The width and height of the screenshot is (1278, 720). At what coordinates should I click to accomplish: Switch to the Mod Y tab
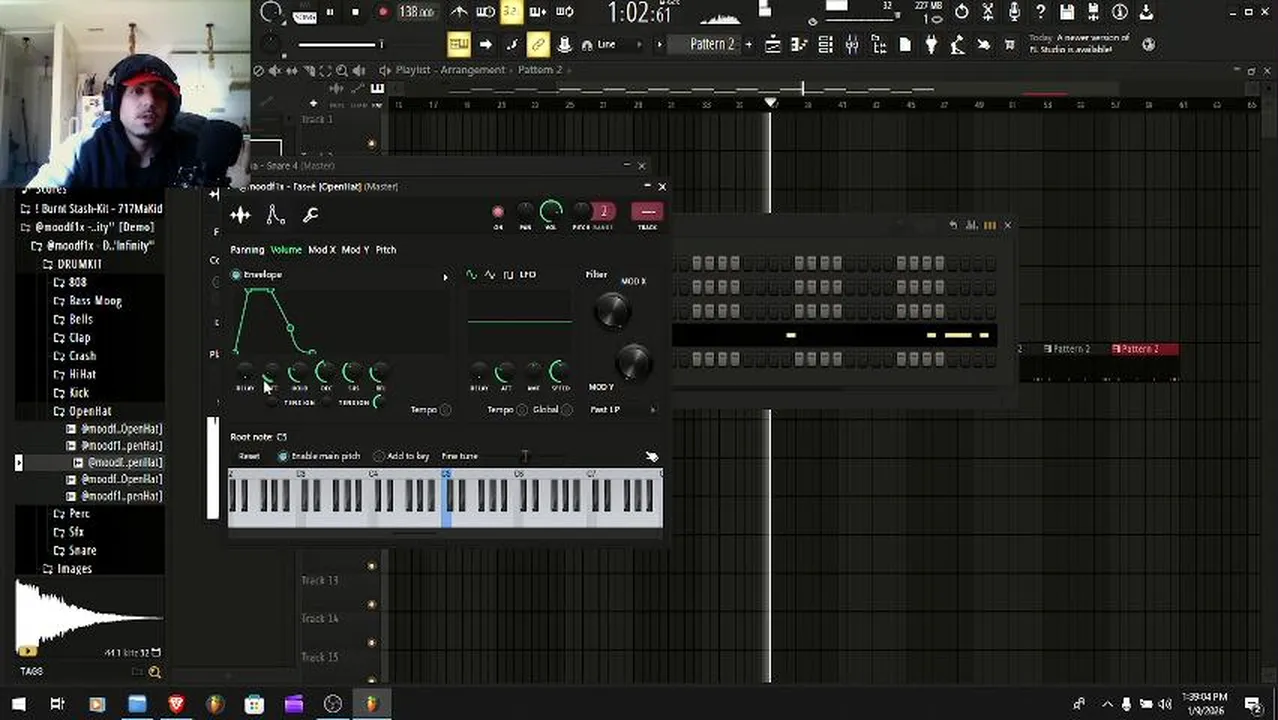(355, 250)
